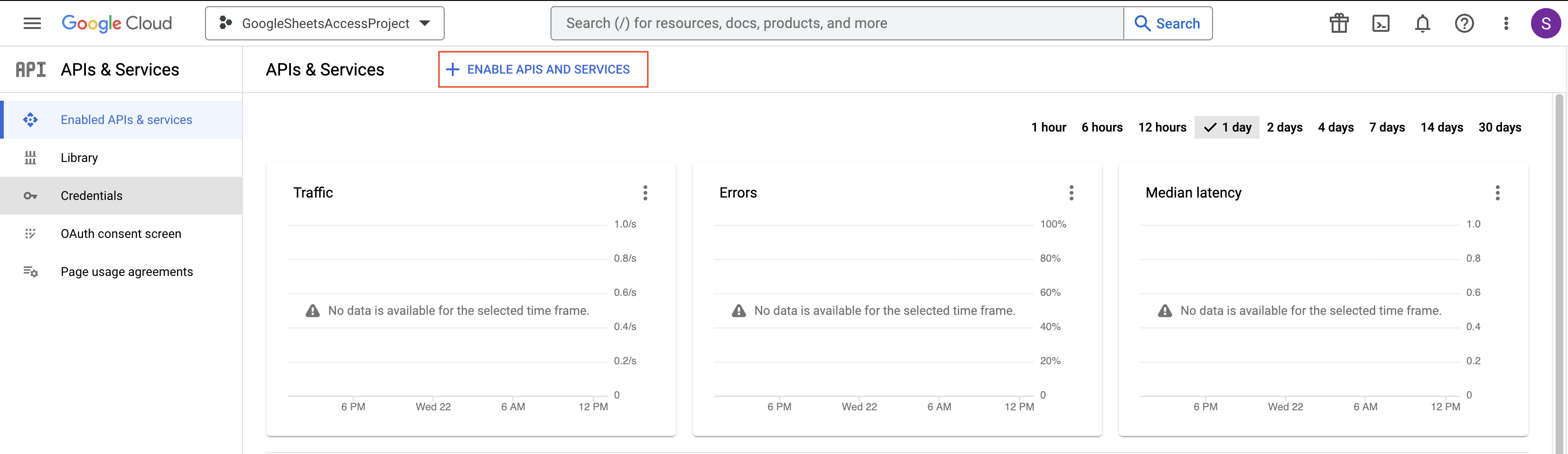Open OAuth consent screen page
The image size is (1568, 454).
coord(121,233)
